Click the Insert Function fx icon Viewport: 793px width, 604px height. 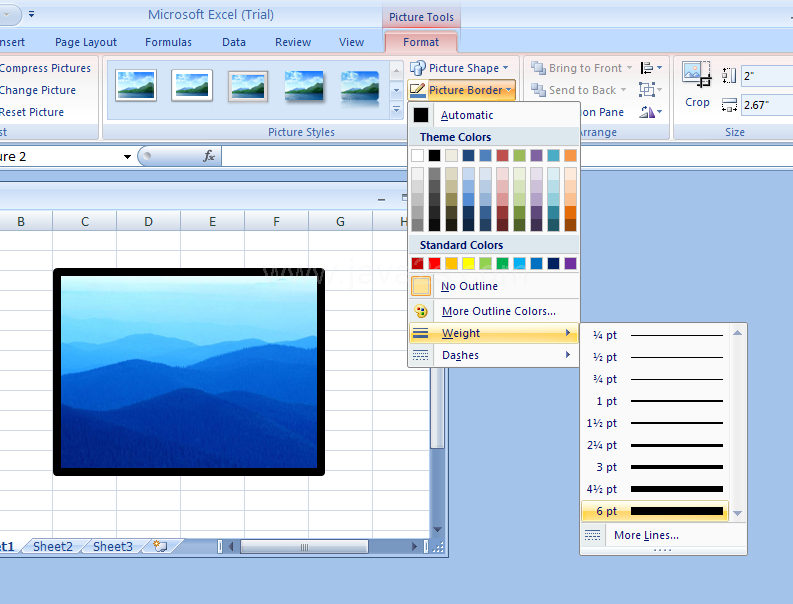tap(209, 156)
